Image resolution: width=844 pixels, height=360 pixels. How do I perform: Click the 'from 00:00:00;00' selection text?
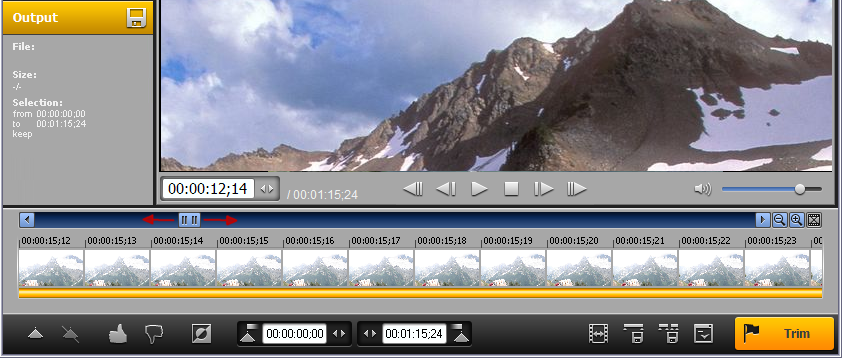(49, 114)
